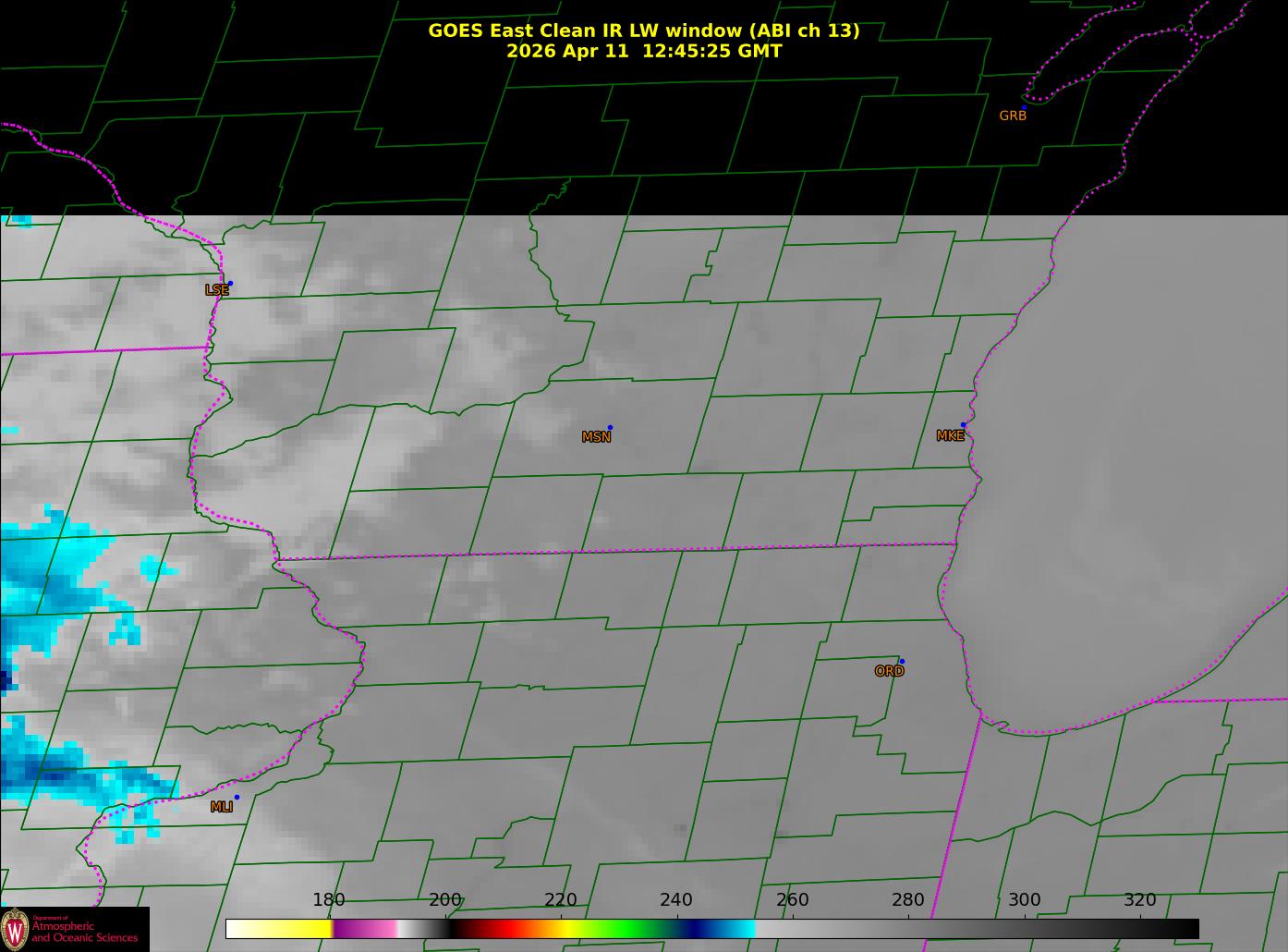Click the blue dot marking GRB
Viewport: 1288px width, 952px height.
pos(1024,107)
